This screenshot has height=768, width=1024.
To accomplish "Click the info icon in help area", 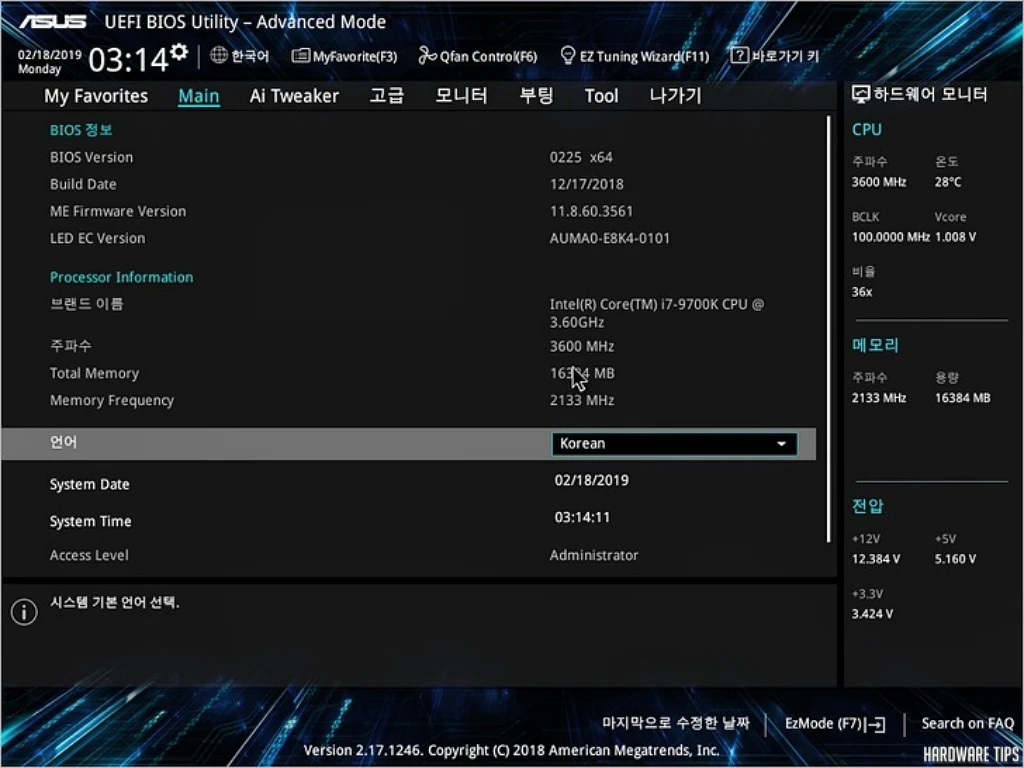I will [x=24, y=612].
